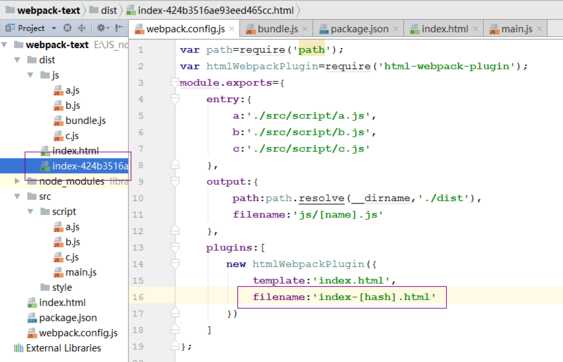The height and width of the screenshot is (362, 563).
Task: Switch to the index.html editor tab
Action: (445, 29)
